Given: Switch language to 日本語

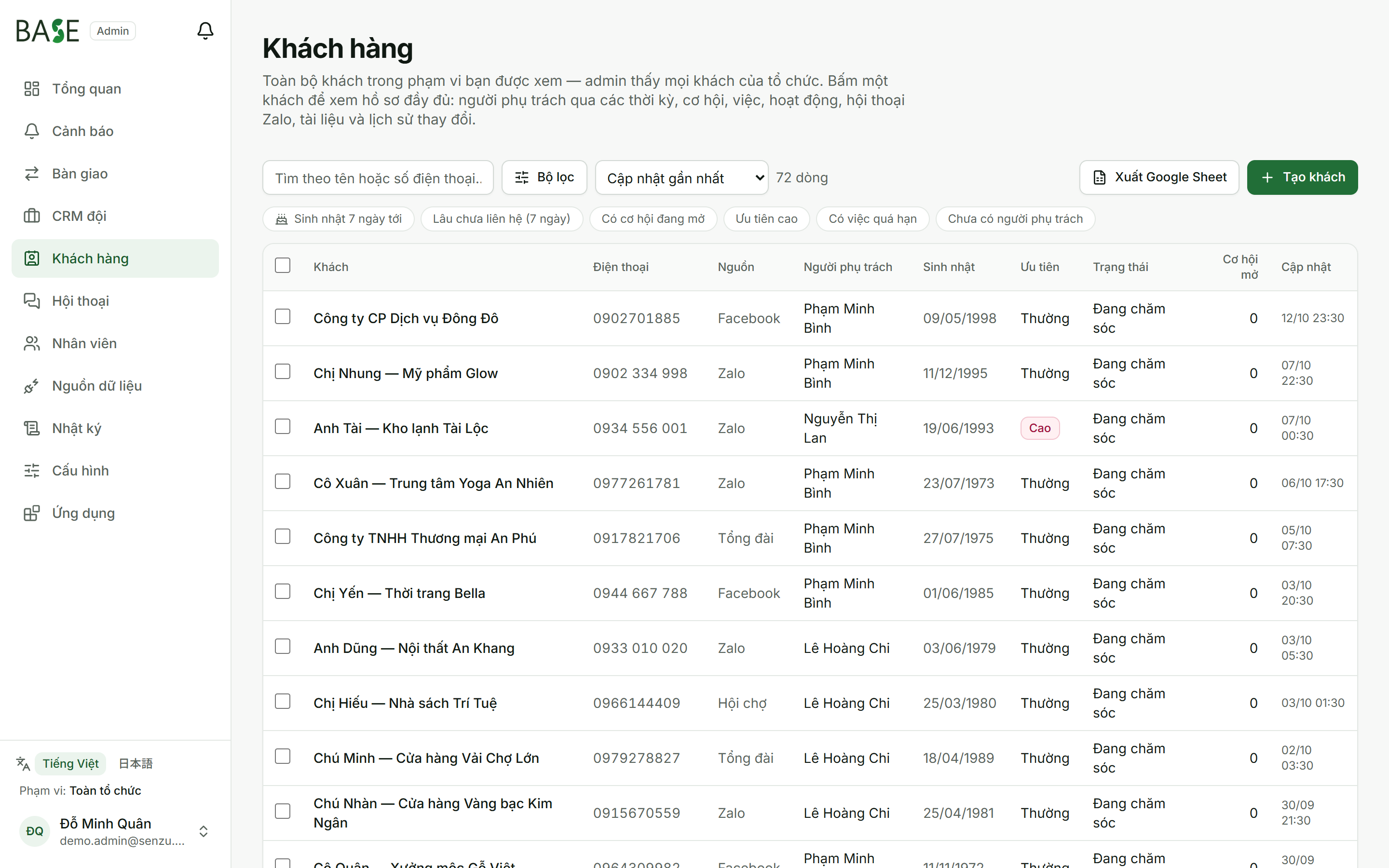Looking at the screenshot, I should (x=136, y=763).
